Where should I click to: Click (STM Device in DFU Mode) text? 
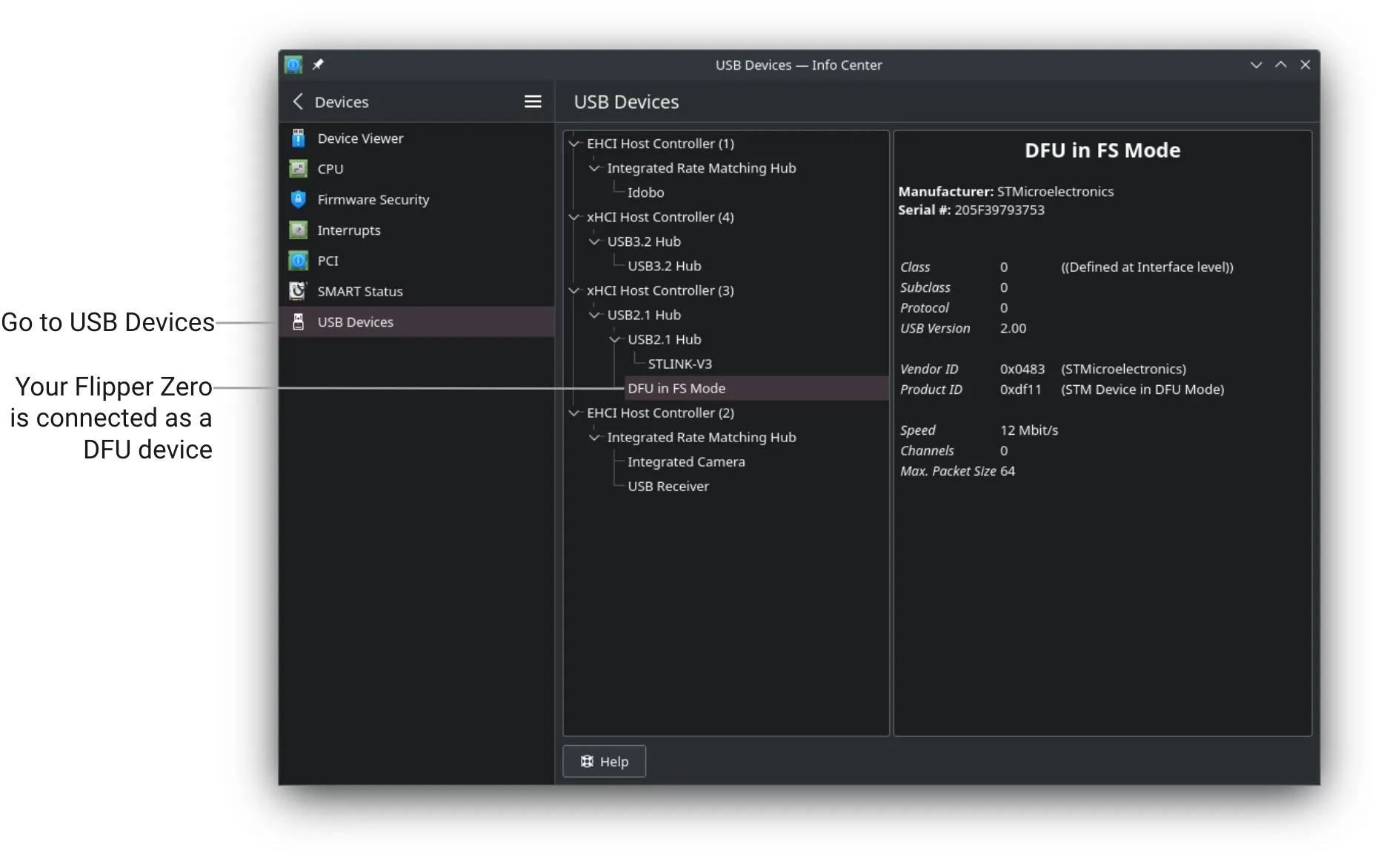(x=1142, y=390)
